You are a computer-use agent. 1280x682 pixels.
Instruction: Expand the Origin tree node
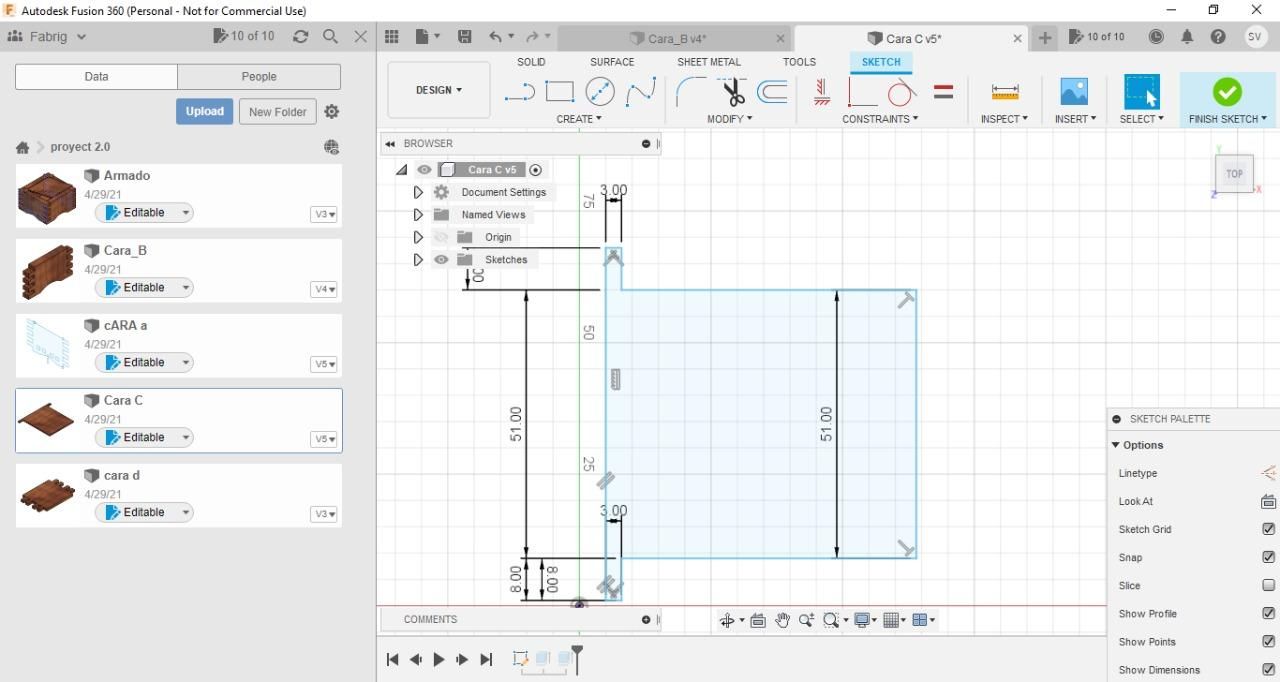[x=418, y=237]
